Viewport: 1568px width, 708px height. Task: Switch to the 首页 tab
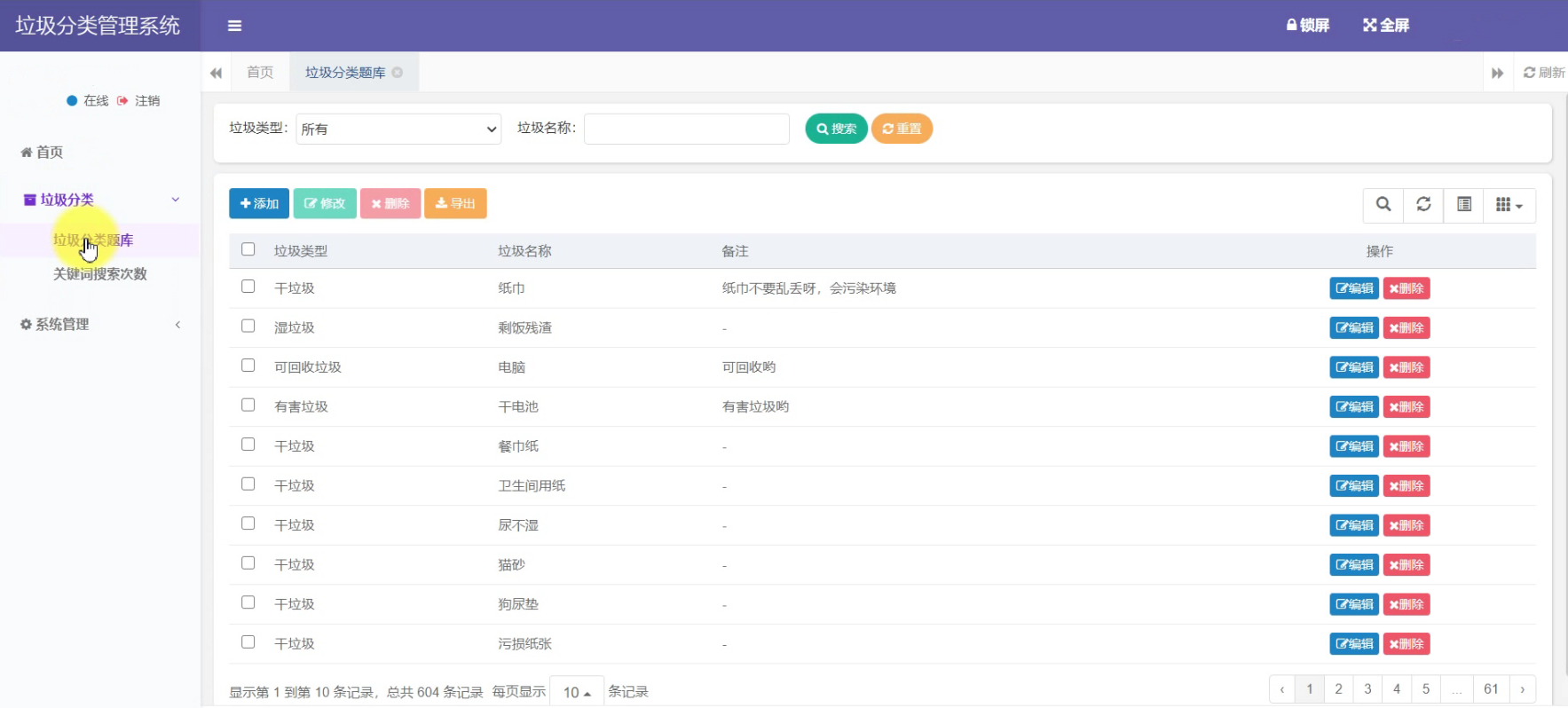click(x=260, y=73)
